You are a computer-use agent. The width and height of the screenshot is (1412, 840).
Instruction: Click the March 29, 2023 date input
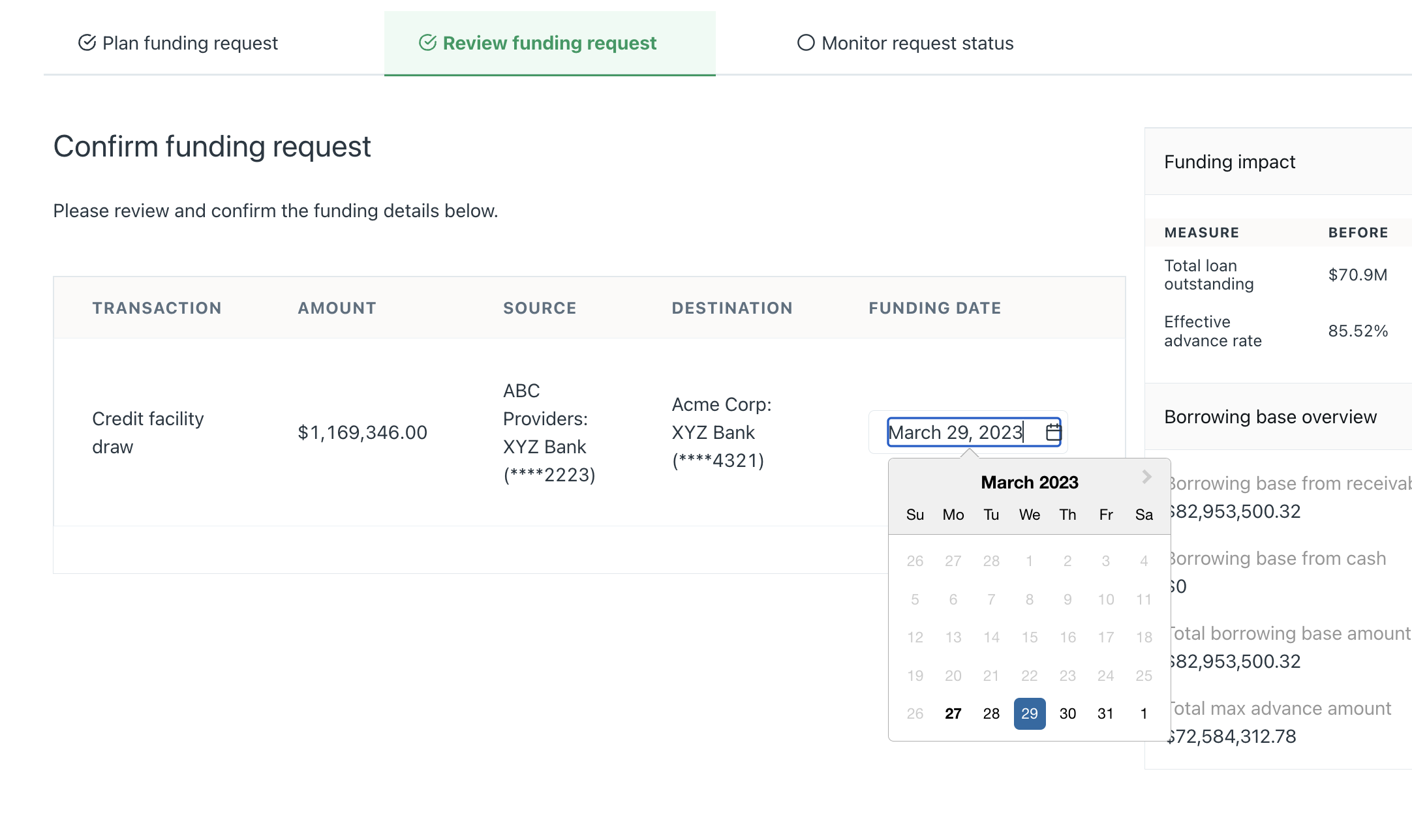click(956, 432)
